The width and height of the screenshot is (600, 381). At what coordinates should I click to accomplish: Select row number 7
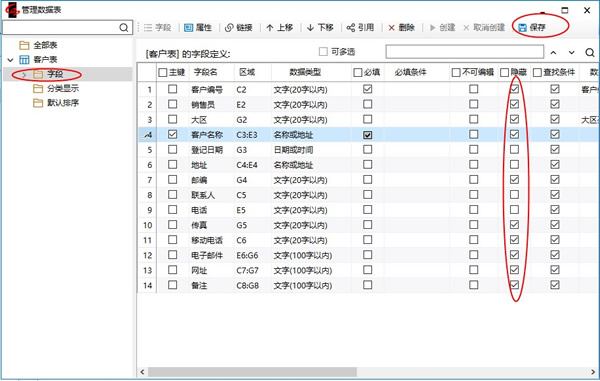pyautogui.click(x=149, y=180)
